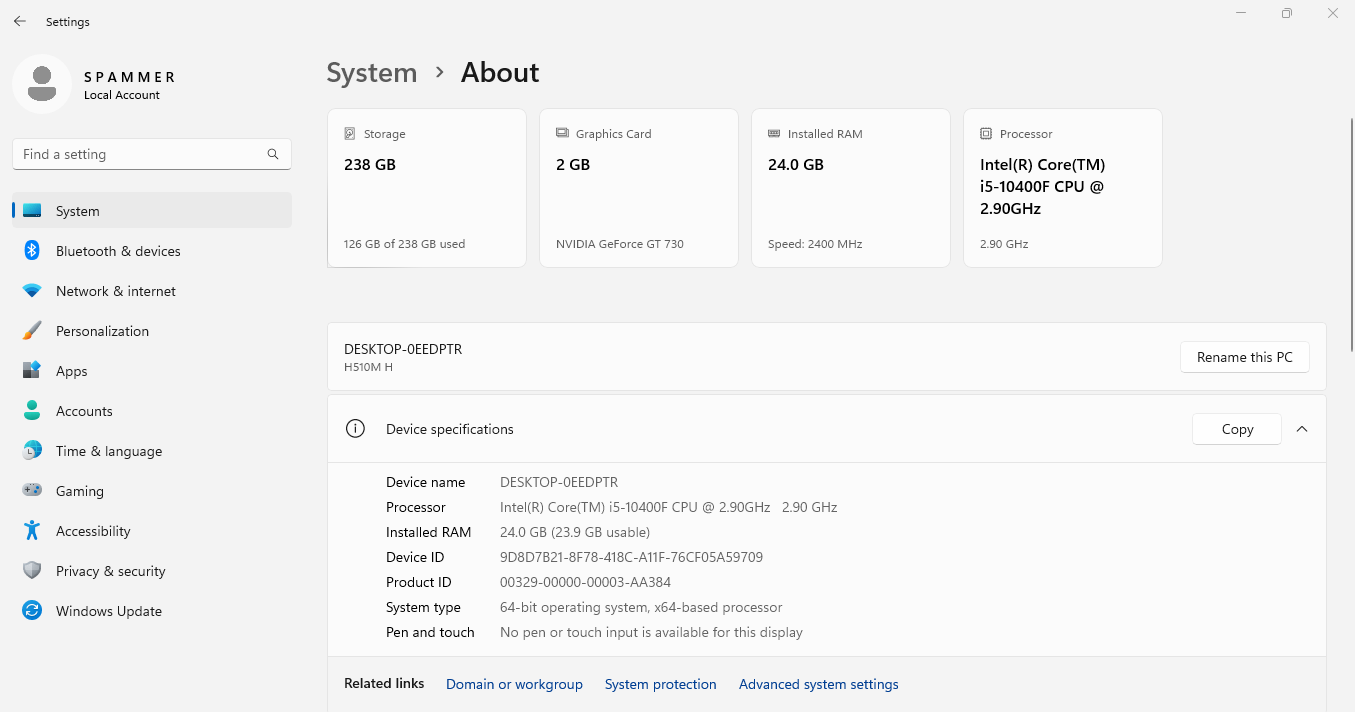
Task: Click the 238 GB Storage card
Action: click(427, 188)
